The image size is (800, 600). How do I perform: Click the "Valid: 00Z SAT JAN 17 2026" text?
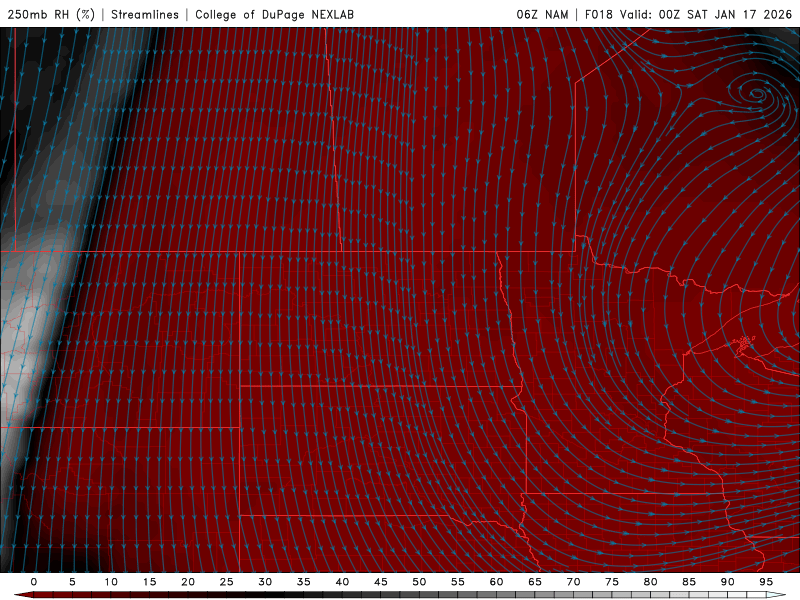pos(706,14)
